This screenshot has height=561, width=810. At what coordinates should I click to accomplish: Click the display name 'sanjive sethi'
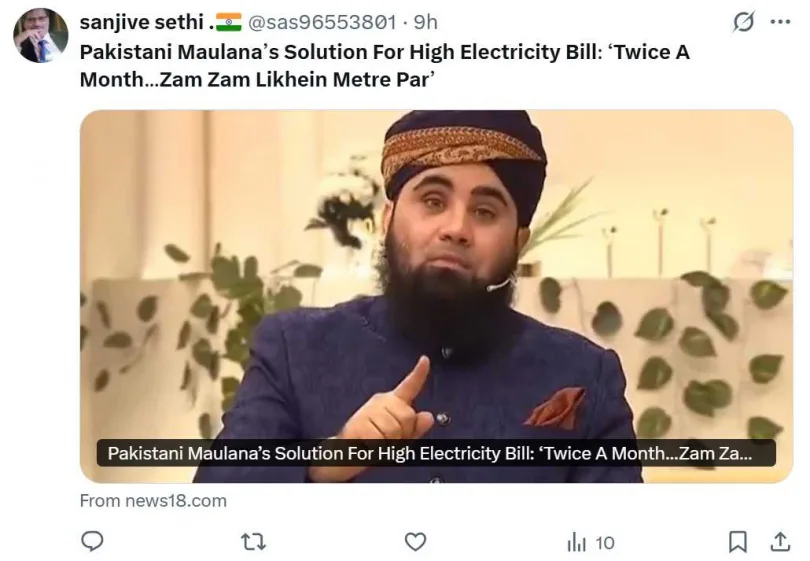tap(142, 22)
